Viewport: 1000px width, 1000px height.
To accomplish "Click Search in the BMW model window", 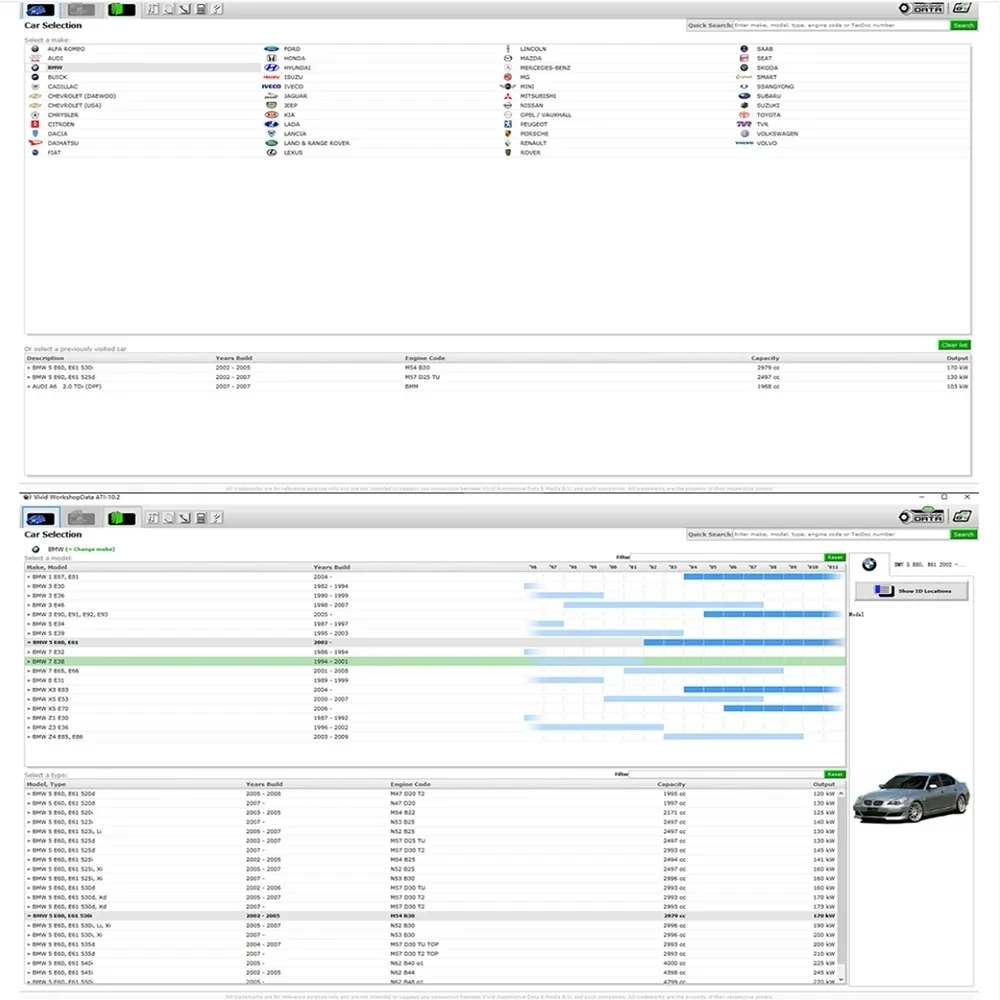I will click(963, 534).
